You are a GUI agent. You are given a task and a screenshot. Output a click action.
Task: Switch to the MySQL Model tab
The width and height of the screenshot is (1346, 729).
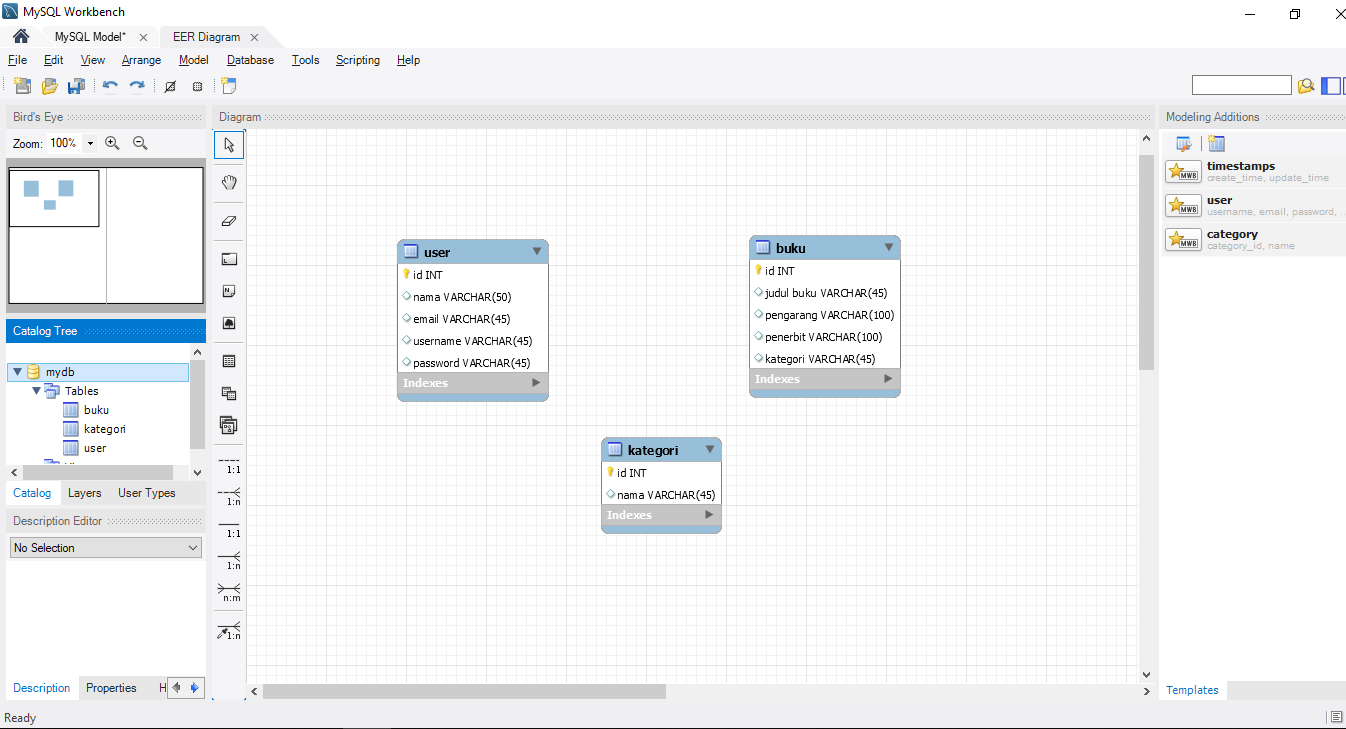click(90, 37)
